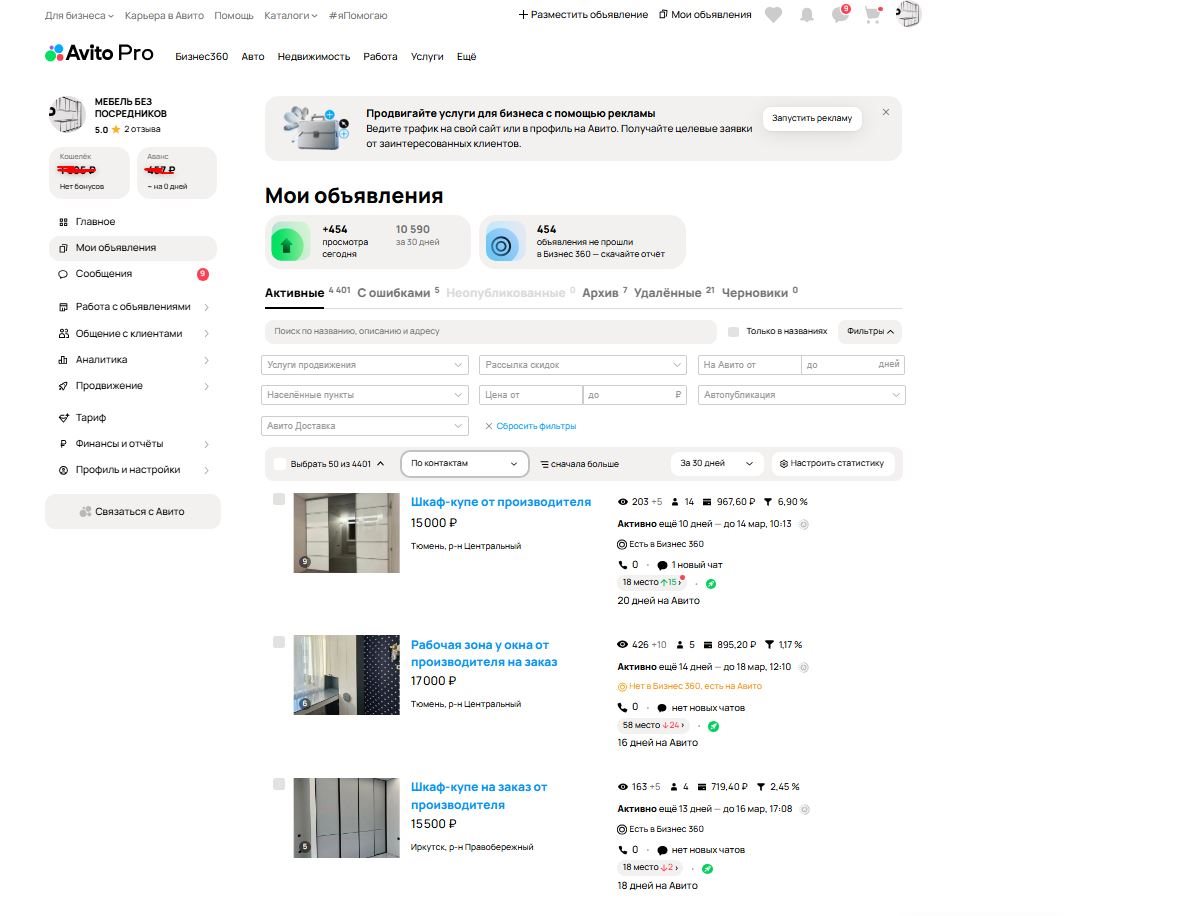
Task: Collapse the Фильтры button
Action: click(x=871, y=332)
